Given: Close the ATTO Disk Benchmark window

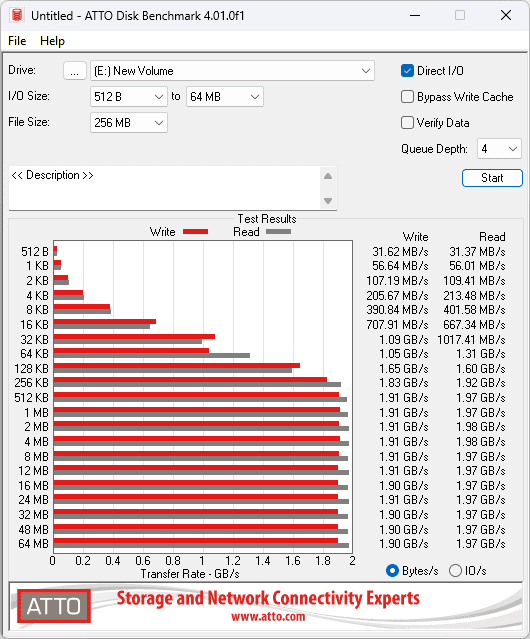Looking at the screenshot, I should pos(506,15).
